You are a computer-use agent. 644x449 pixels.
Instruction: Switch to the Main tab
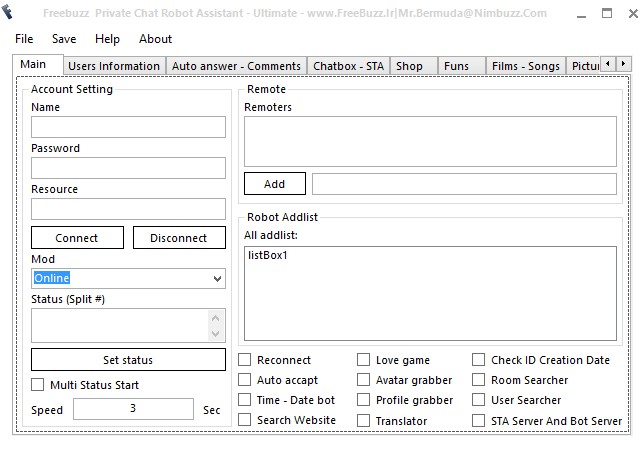(x=38, y=64)
